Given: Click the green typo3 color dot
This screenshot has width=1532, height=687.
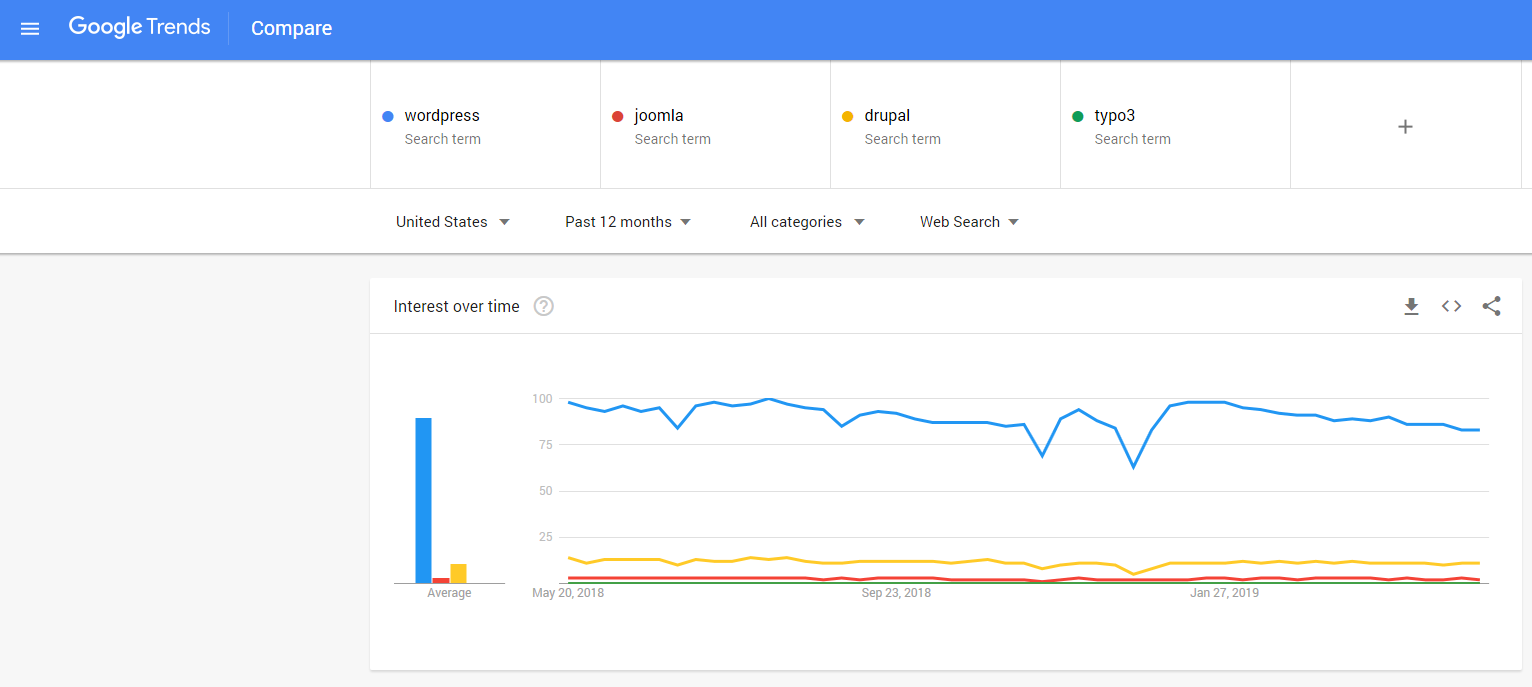Looking at the screenshot, I should click(1078, 117).
